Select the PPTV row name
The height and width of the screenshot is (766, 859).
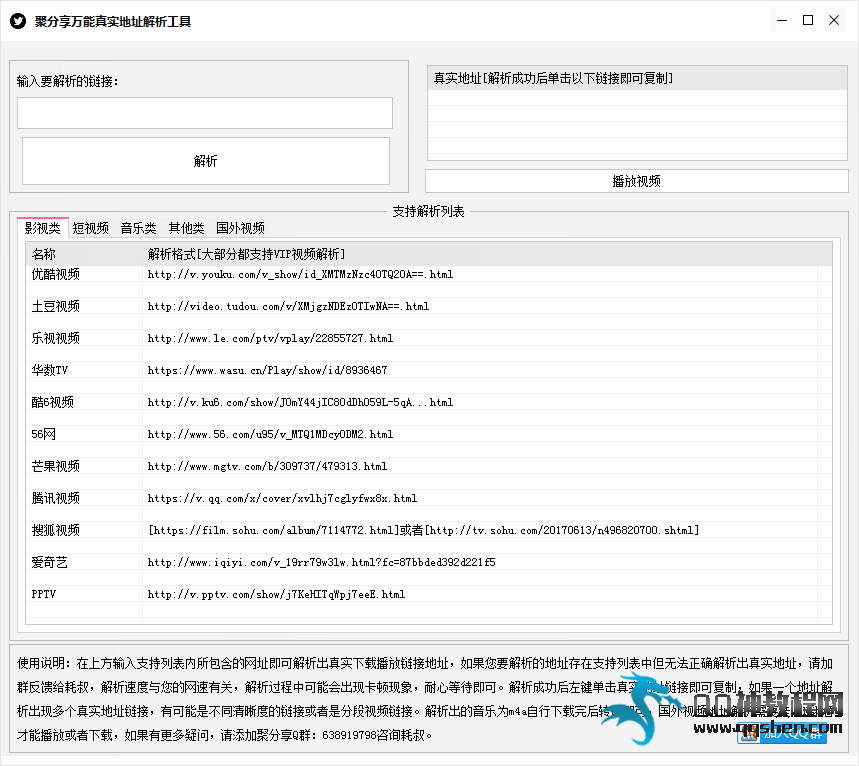pyautogui.click(x=44, y=594)
